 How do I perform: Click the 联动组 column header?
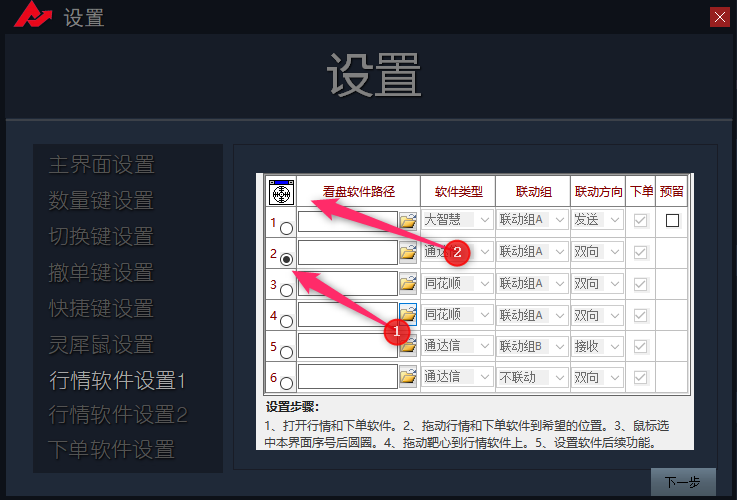[533, 192]
